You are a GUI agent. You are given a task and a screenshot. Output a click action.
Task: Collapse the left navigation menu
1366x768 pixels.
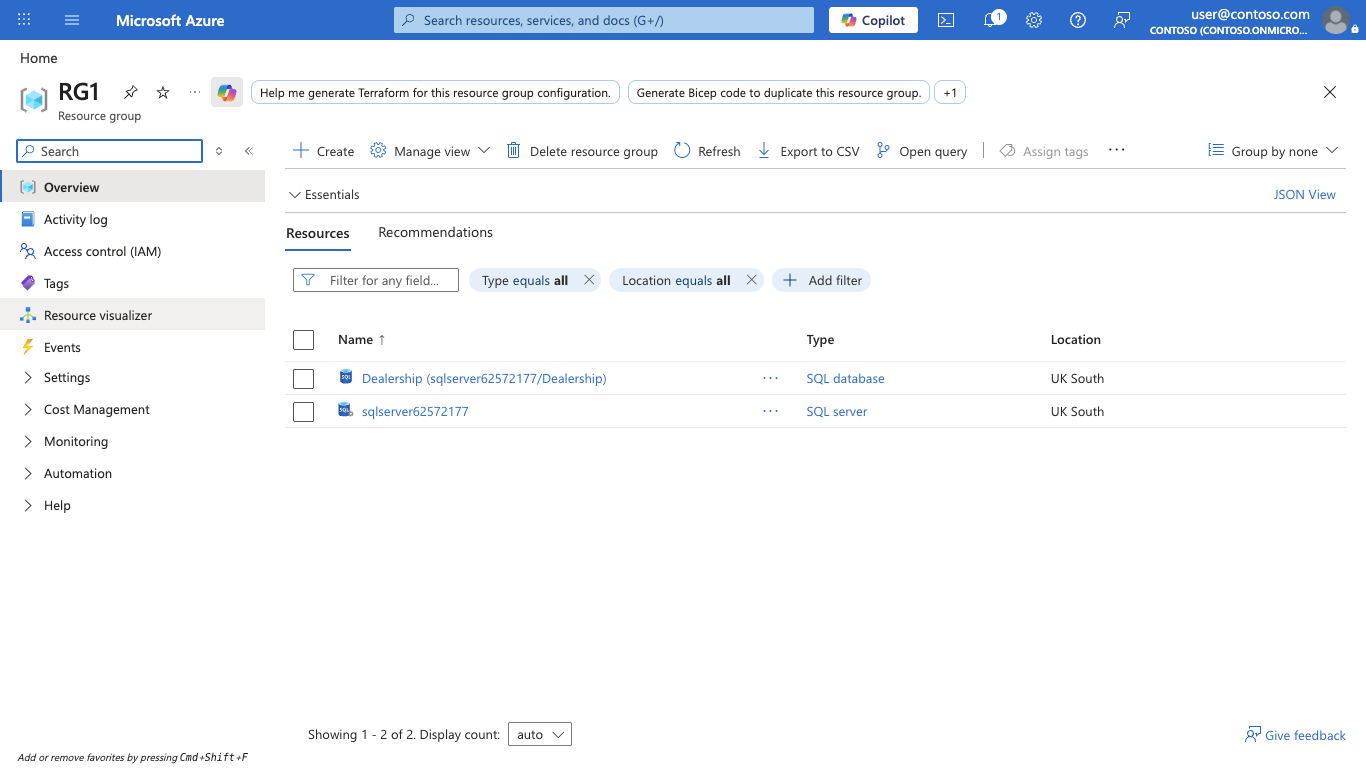coord(249,151)
